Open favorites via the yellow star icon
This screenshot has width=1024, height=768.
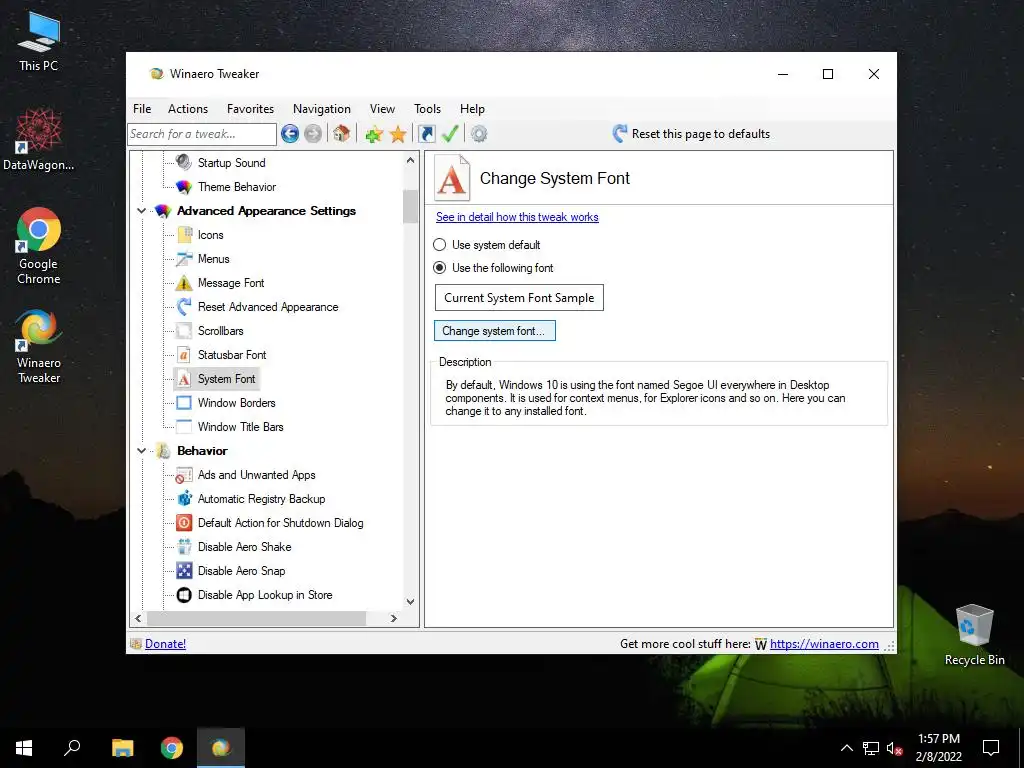click(398, 135)
